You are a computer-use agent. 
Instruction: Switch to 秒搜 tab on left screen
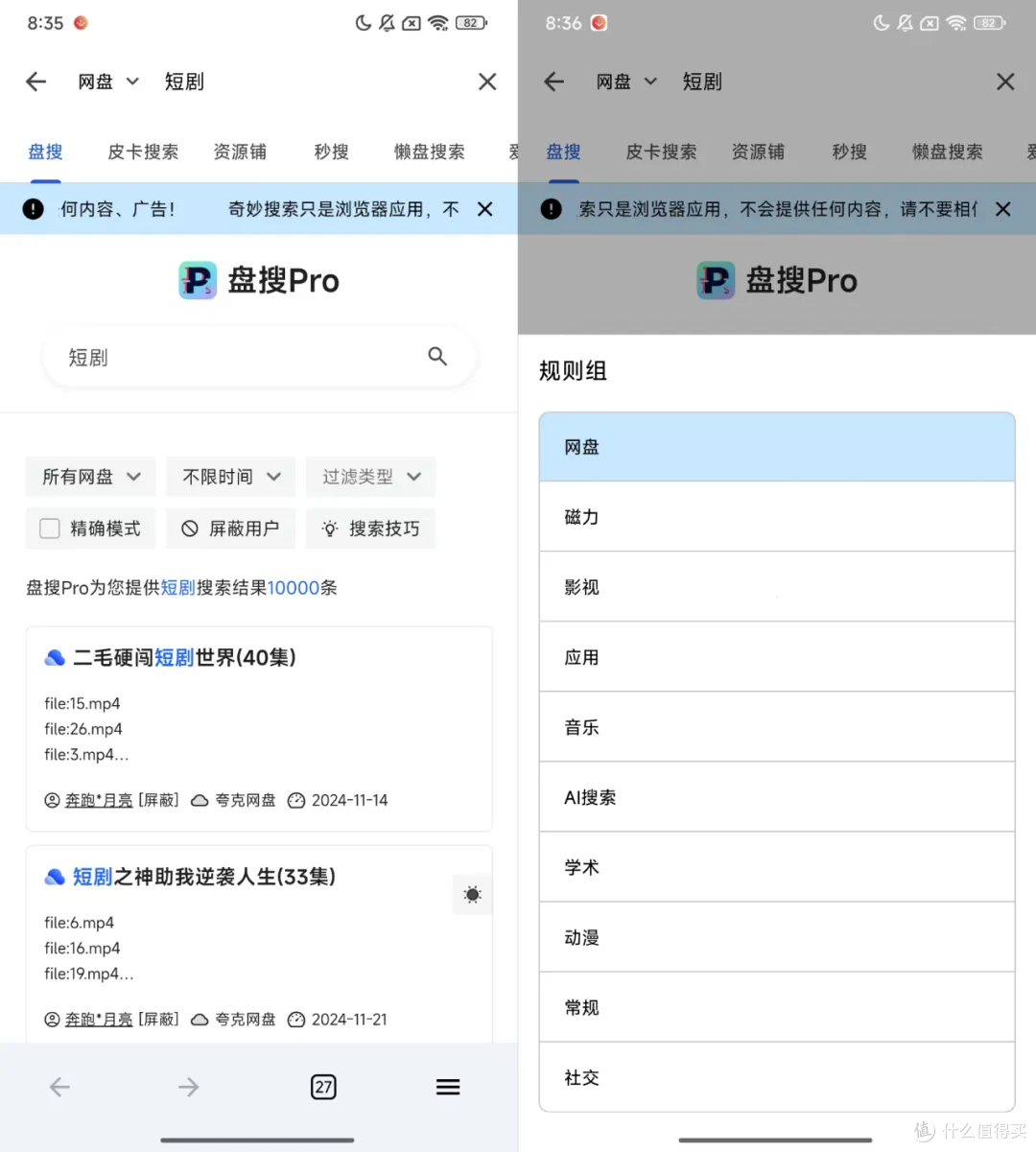[332, 152]
